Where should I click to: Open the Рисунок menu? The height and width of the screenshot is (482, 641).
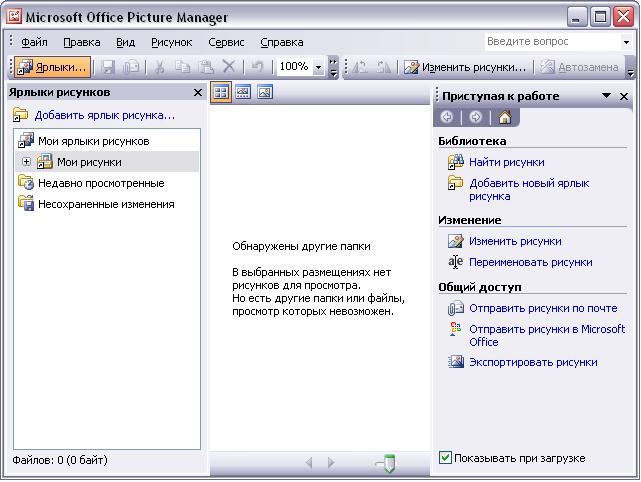point(171,42)
